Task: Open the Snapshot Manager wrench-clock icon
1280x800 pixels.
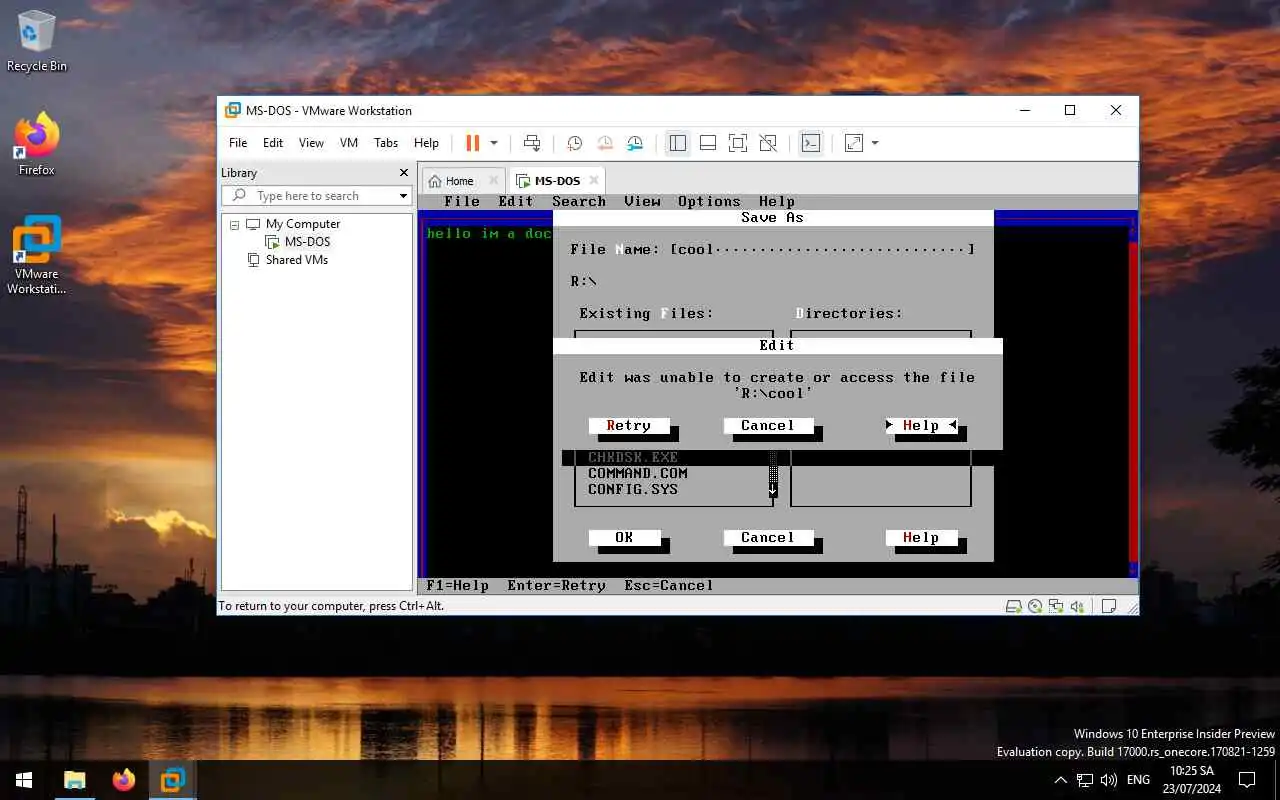Action: pyautogui.click(x=636, y=143)
